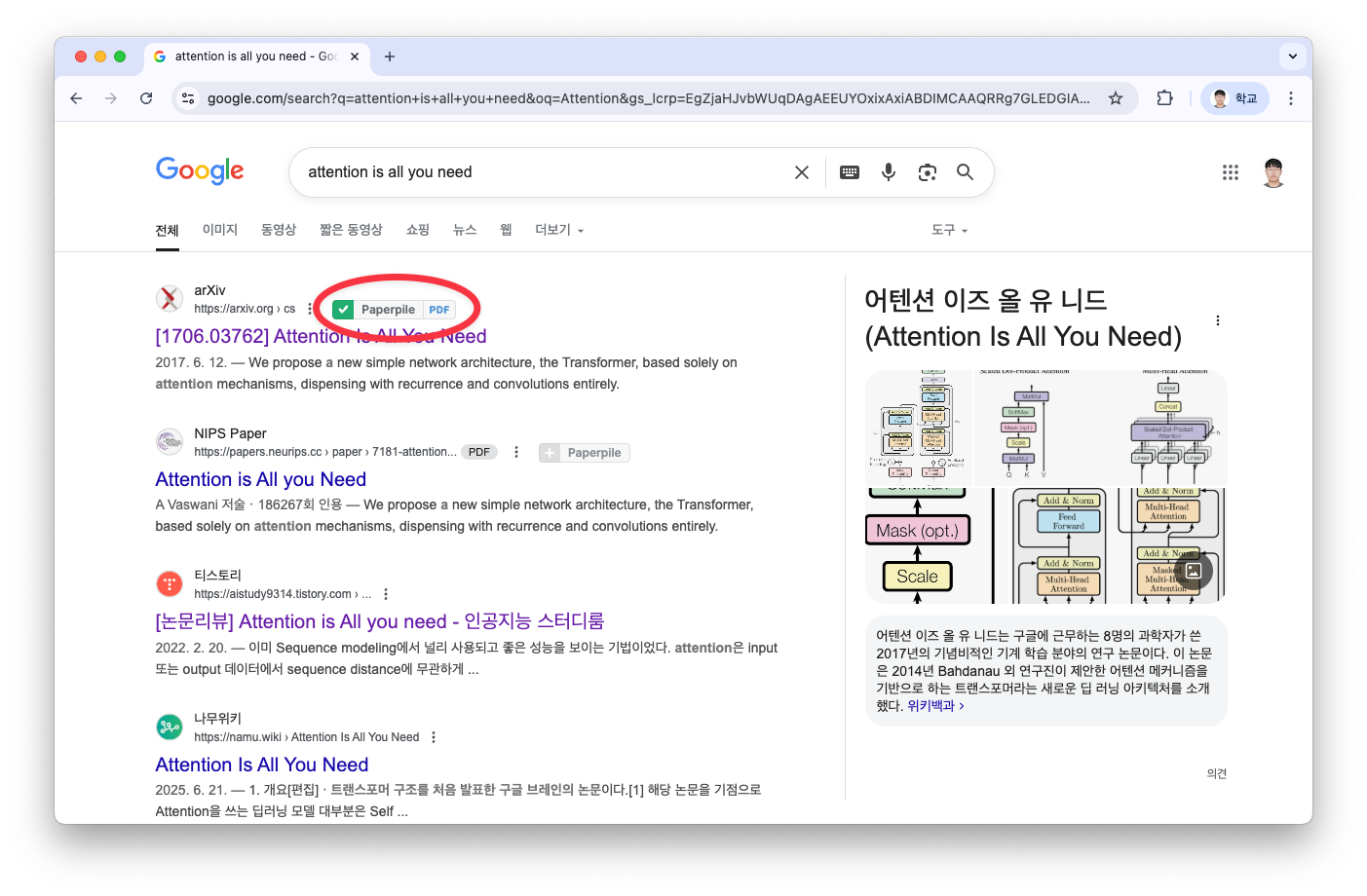Switch to the 뉴스 tab
The width and height of the screenshot is (1367, 896).
(x=465, y=230)
